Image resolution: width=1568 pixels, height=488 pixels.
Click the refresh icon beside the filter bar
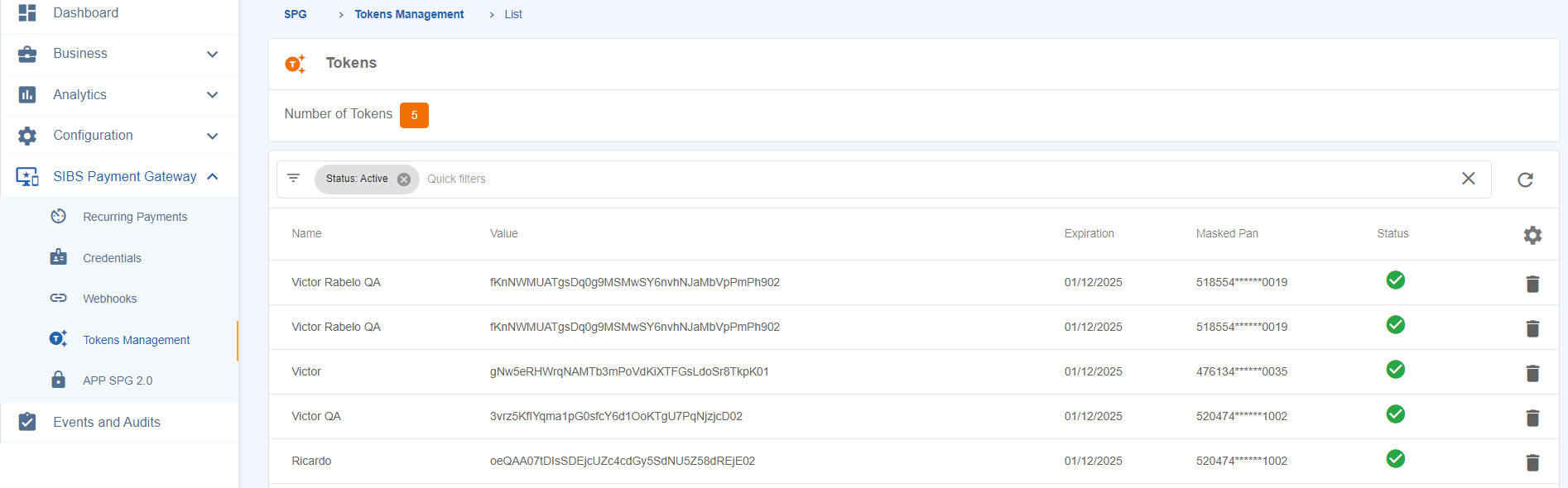[1525, 179]
